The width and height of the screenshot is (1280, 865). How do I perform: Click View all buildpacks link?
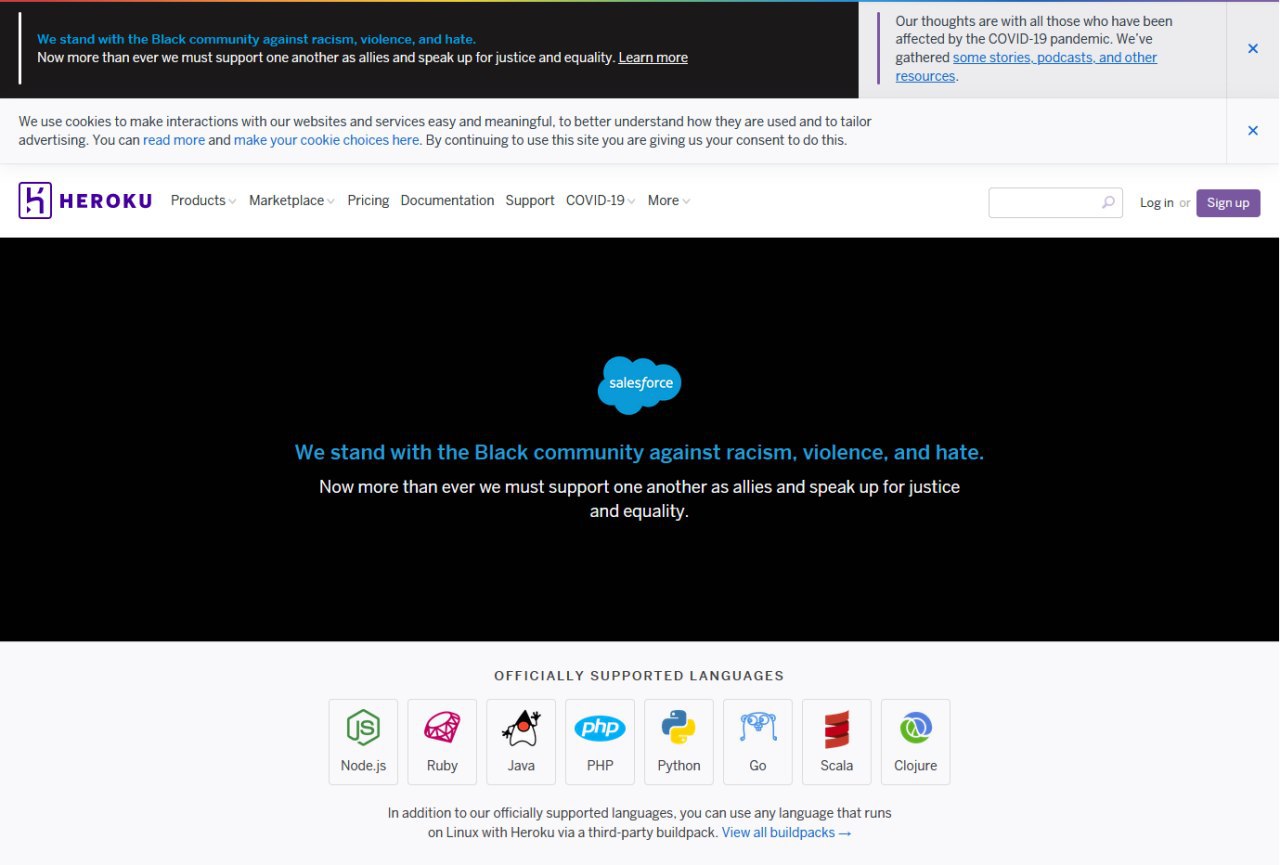click(787, 832)
